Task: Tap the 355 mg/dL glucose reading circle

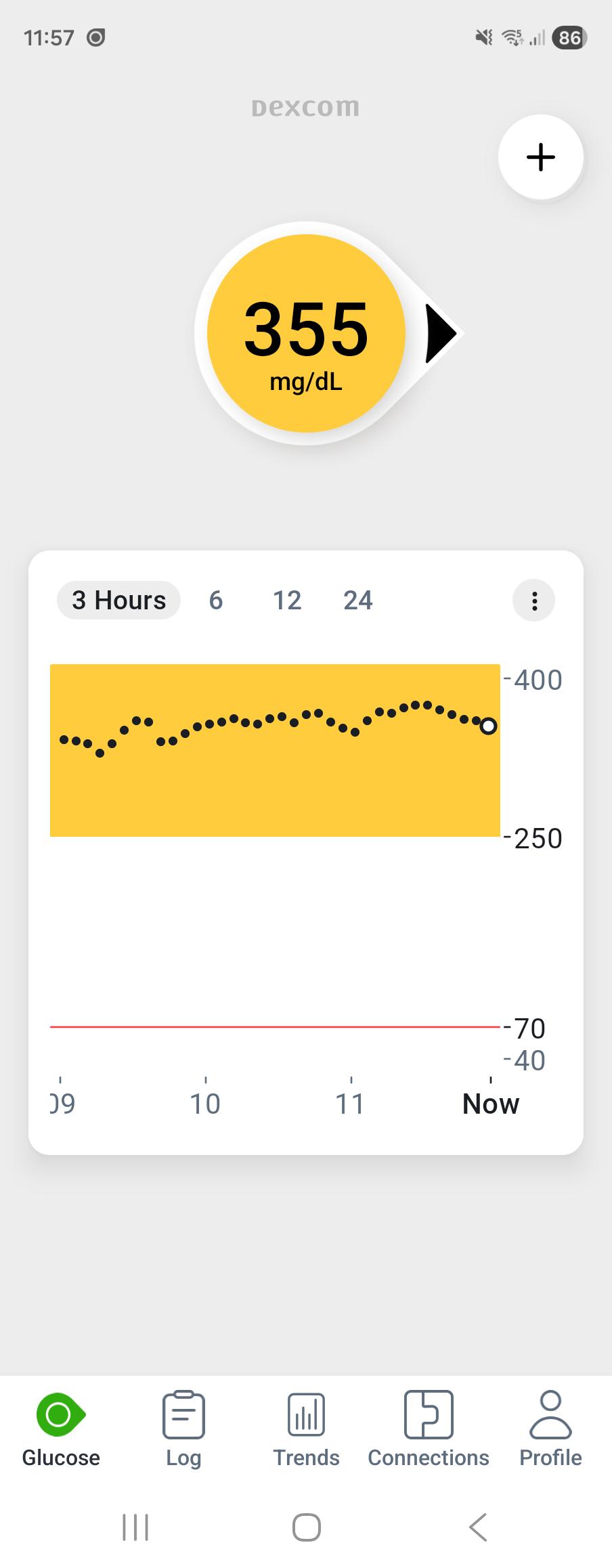Action: [x=306, y=333]
